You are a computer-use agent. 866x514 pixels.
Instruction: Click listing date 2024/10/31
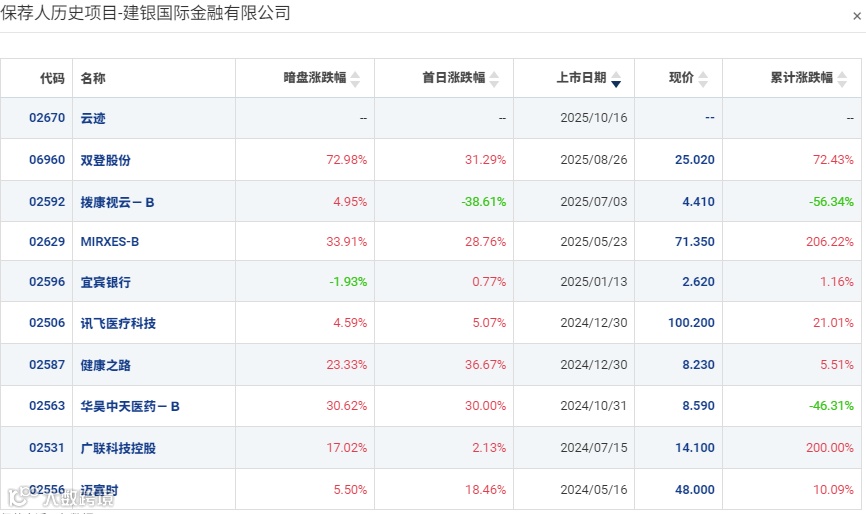594,405
